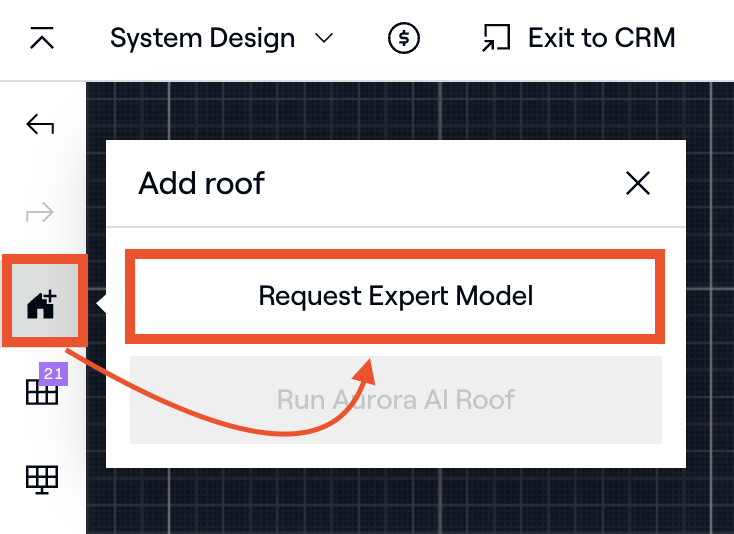This screenshot has height=534, width=734.
Task: Click Exit to CRM
Action: point(579,38)
